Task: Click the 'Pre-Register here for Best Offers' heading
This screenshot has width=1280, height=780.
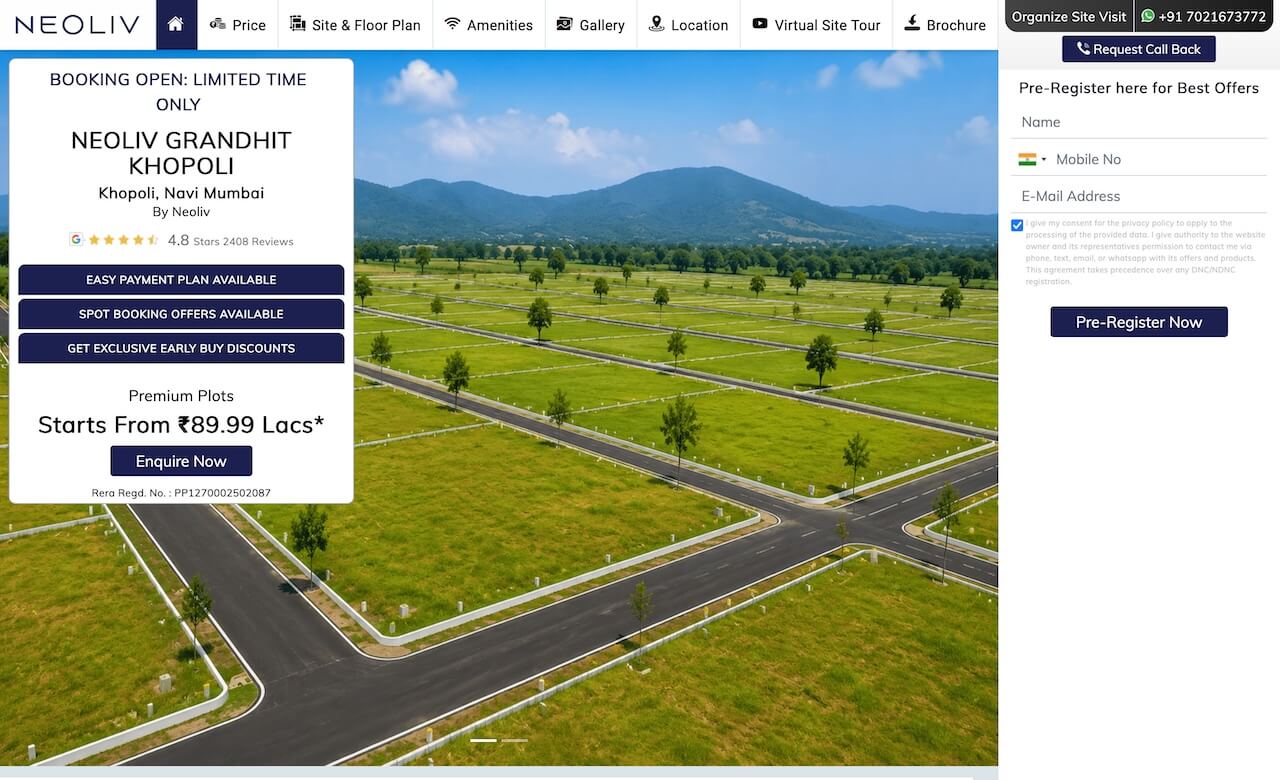Action: click(x=1139, y=88)
